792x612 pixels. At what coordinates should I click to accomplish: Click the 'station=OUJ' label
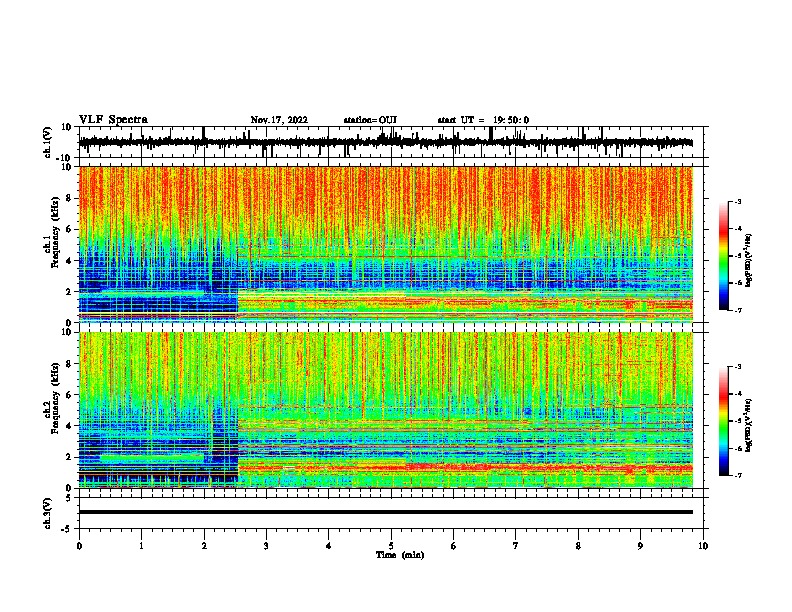[370, 120]
